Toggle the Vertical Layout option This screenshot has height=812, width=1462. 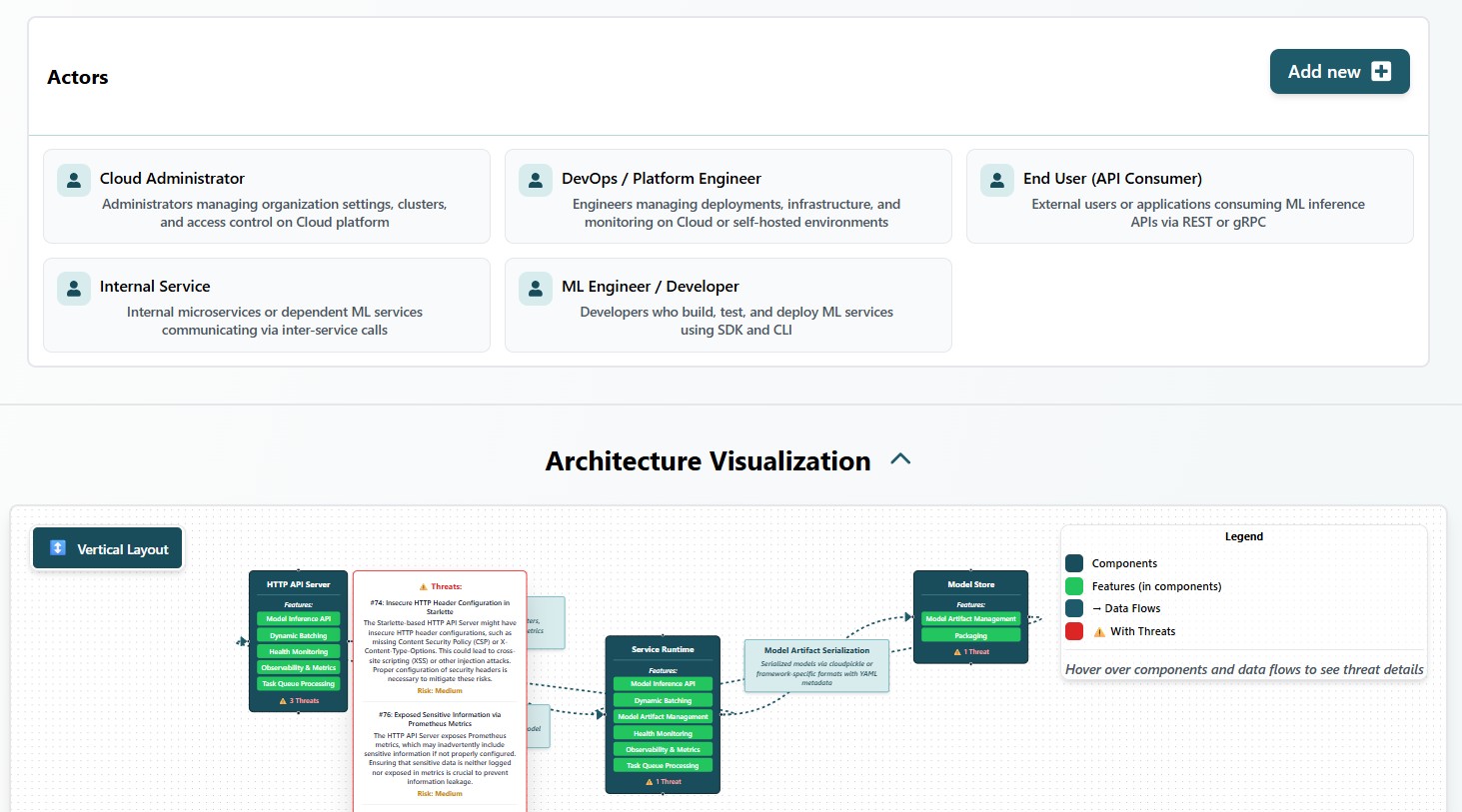(107, 547)
